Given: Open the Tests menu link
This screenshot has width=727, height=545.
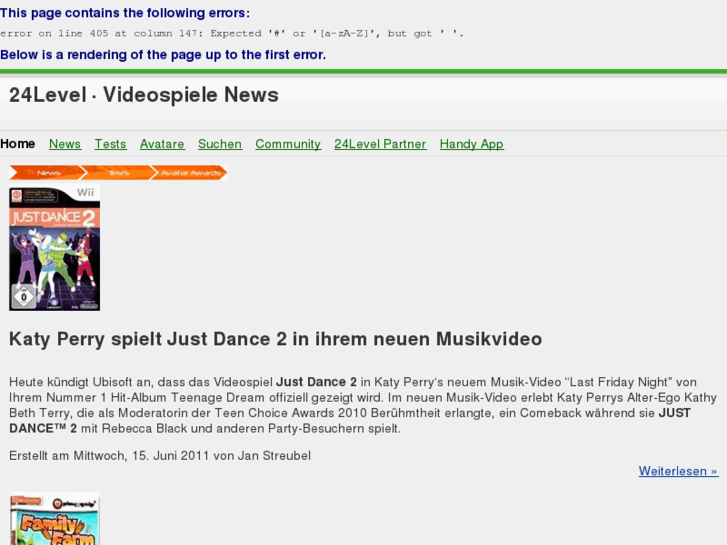Looking at the screenshot, I should 110,144.
